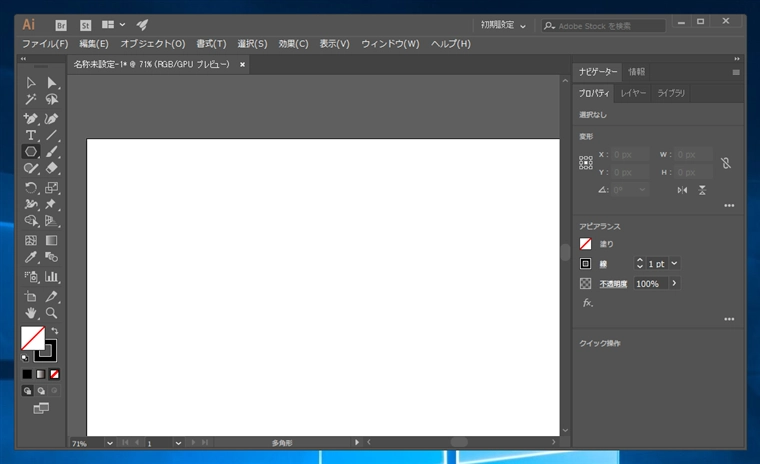The image size is (760, 464).
Task: Open the ウィンドウ(W) menu
Action: tap(390, 44)
